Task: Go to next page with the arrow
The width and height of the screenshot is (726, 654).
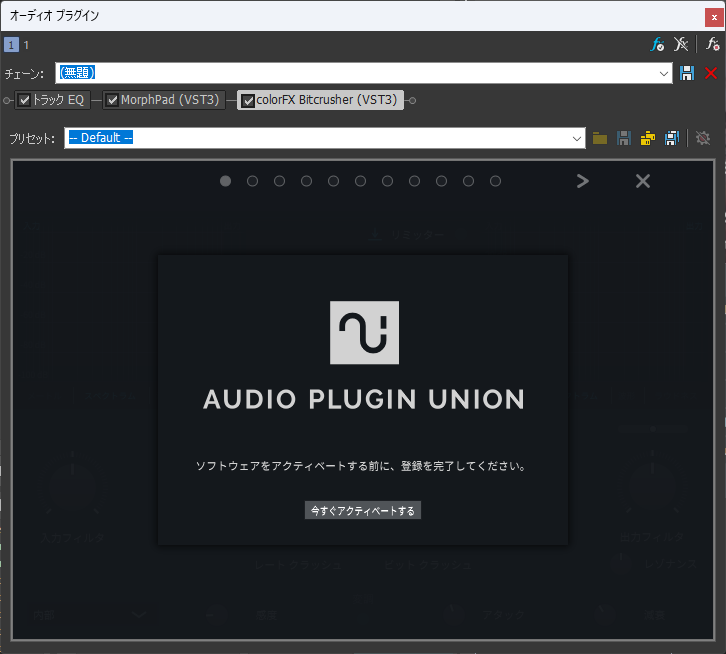Action: pyautogui.click(x=583, y=181)
